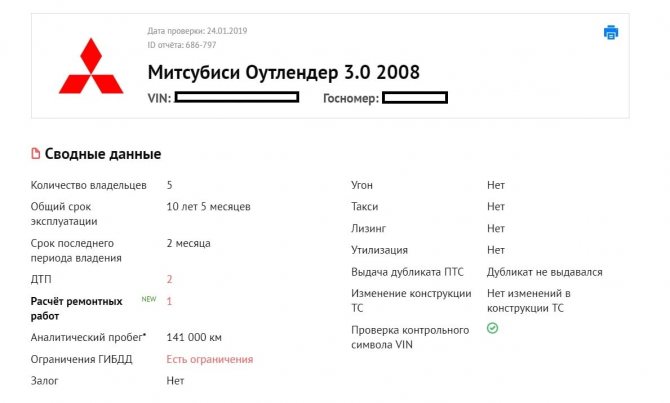Click the Расчёт ремонтных работ label
Image resolution: width=670 pixels, height=403 pixels.
click(76, 309)
